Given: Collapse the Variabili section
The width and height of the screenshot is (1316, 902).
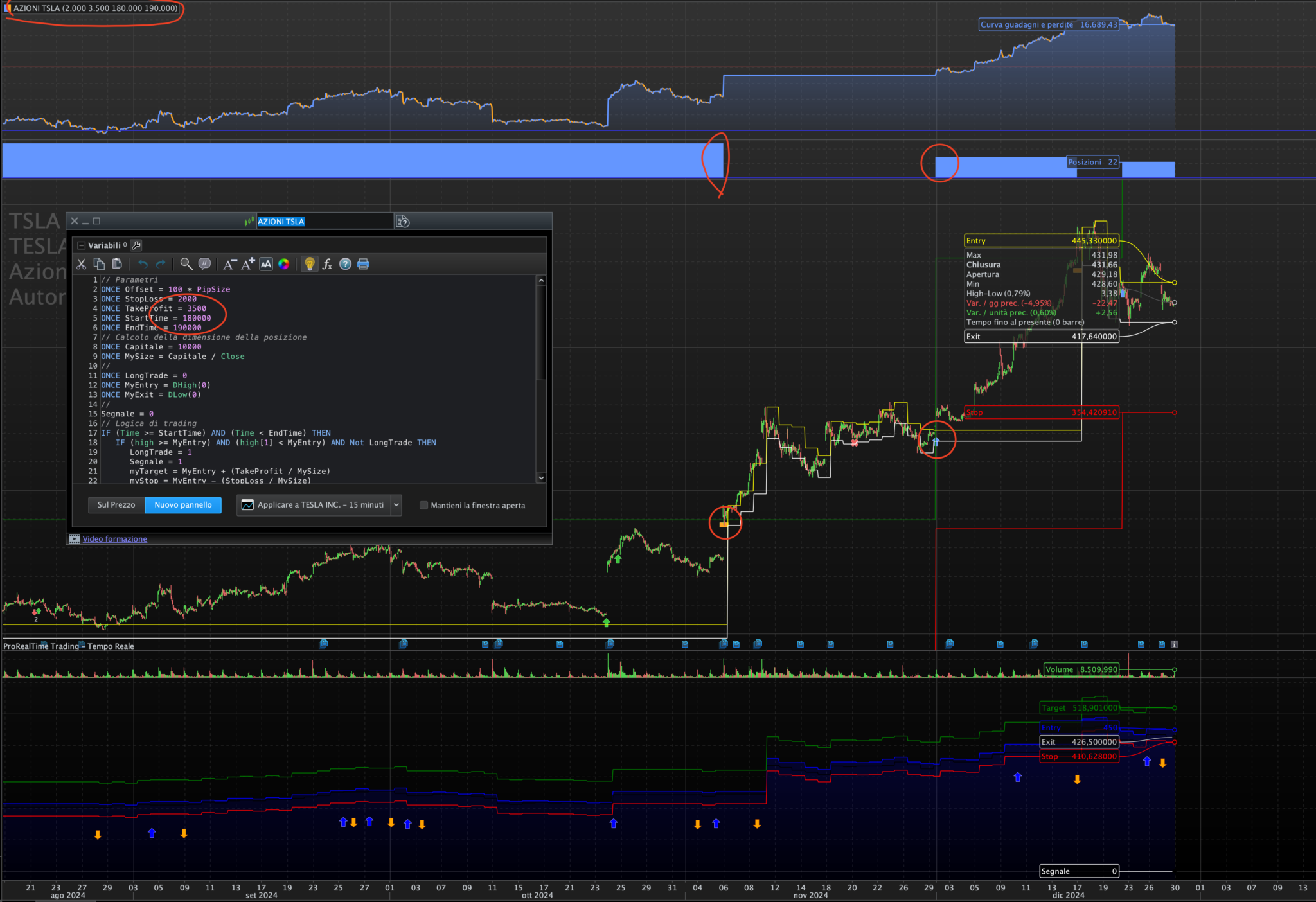Looking at the screenshot, I should [81, 245].
